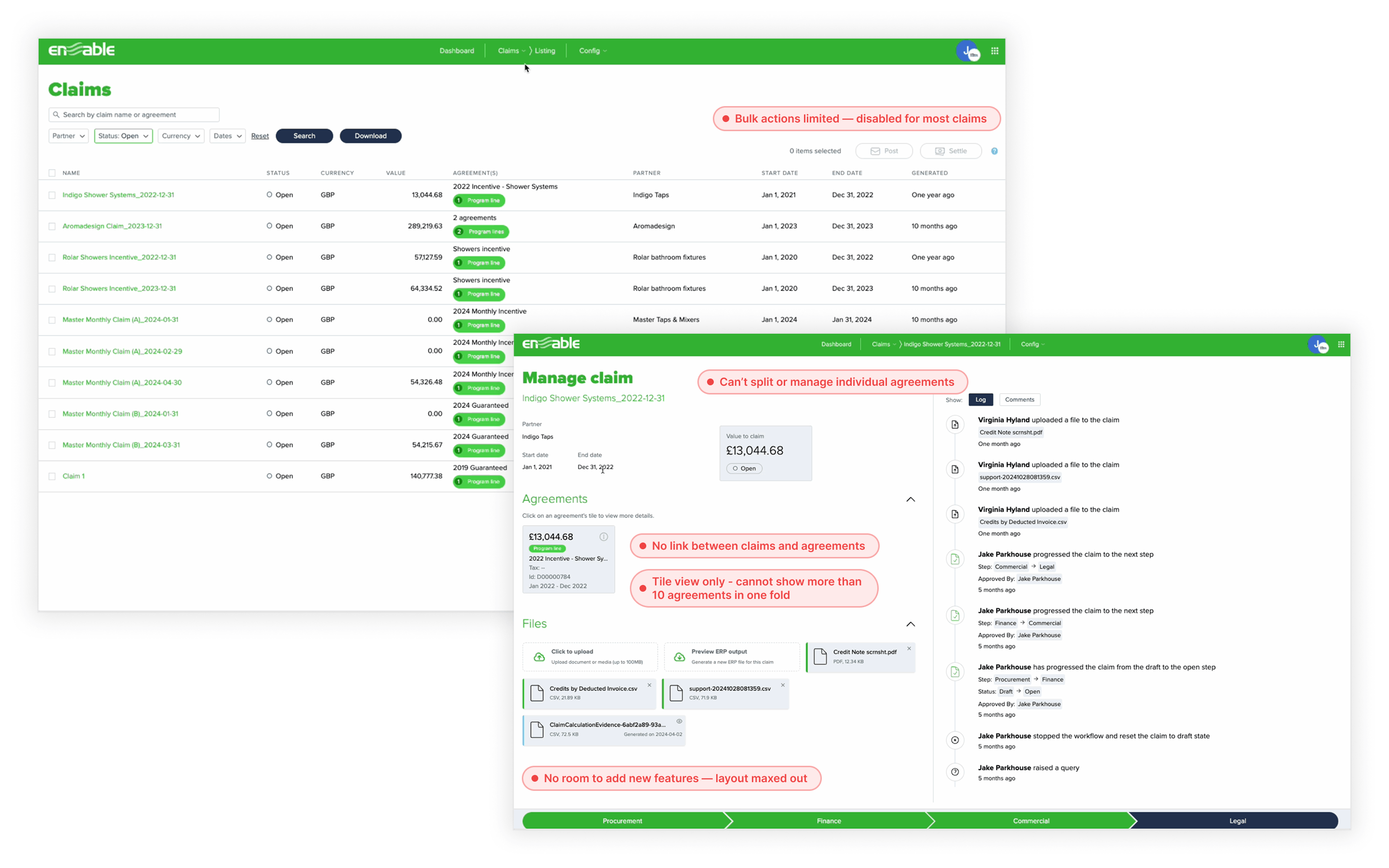The width and height of the screenshot is (1389, 868).
Task: Click the upload cloud icon in Click to upload
Action: coord(538,658)
